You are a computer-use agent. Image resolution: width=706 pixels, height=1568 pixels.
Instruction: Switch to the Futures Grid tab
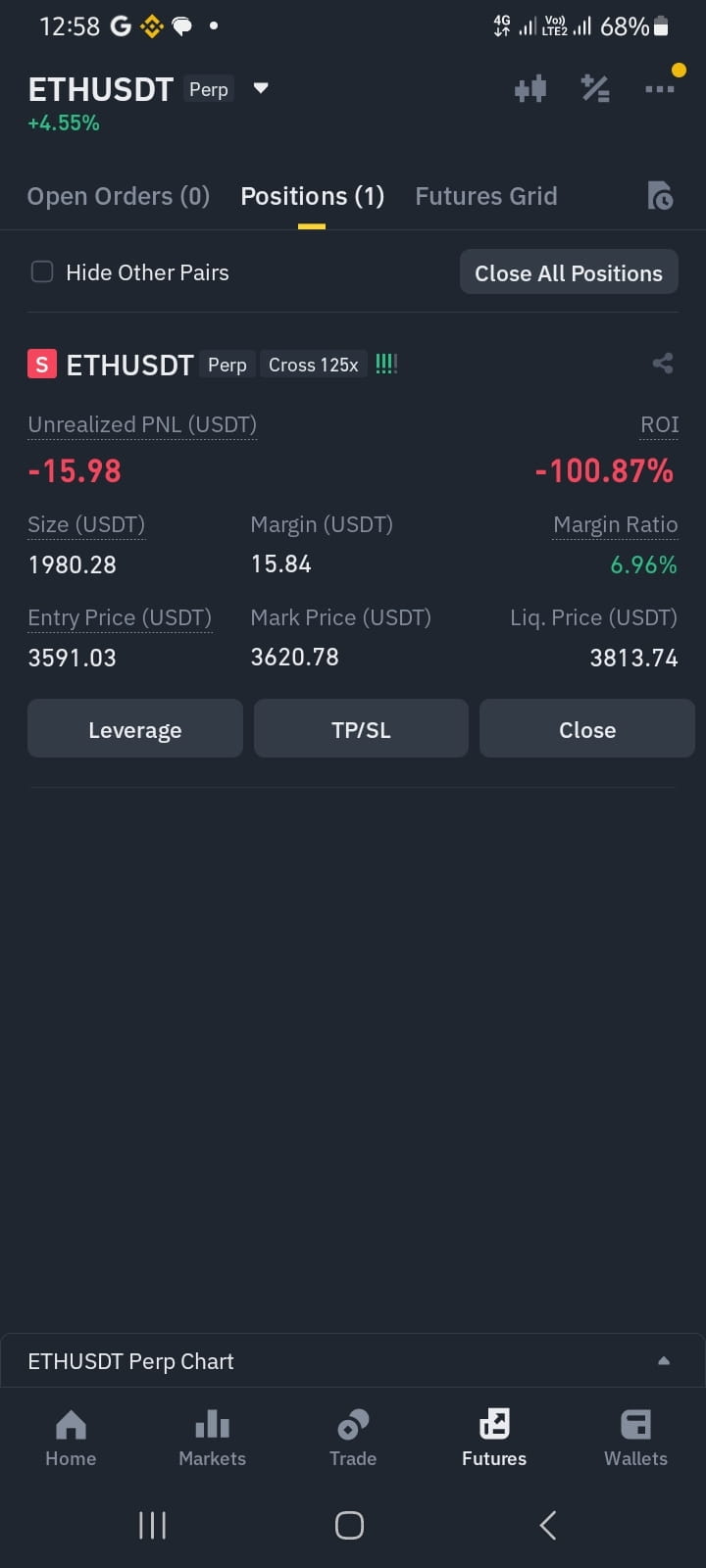click(486, 196)
